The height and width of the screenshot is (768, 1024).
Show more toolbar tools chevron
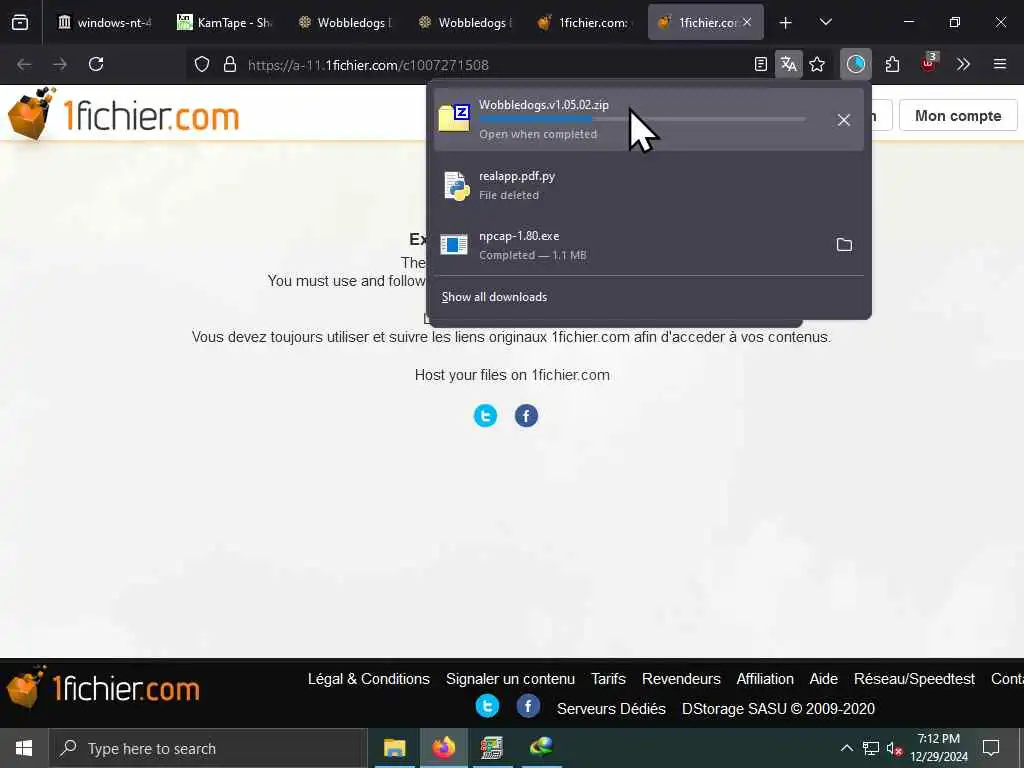pos(963,64)
